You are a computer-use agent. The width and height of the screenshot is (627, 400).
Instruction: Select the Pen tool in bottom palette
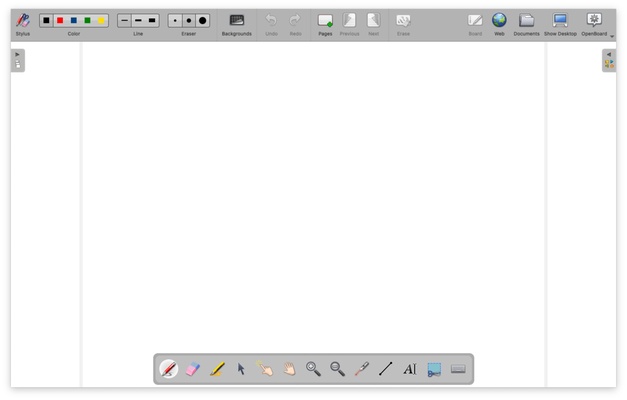[169, 369]
